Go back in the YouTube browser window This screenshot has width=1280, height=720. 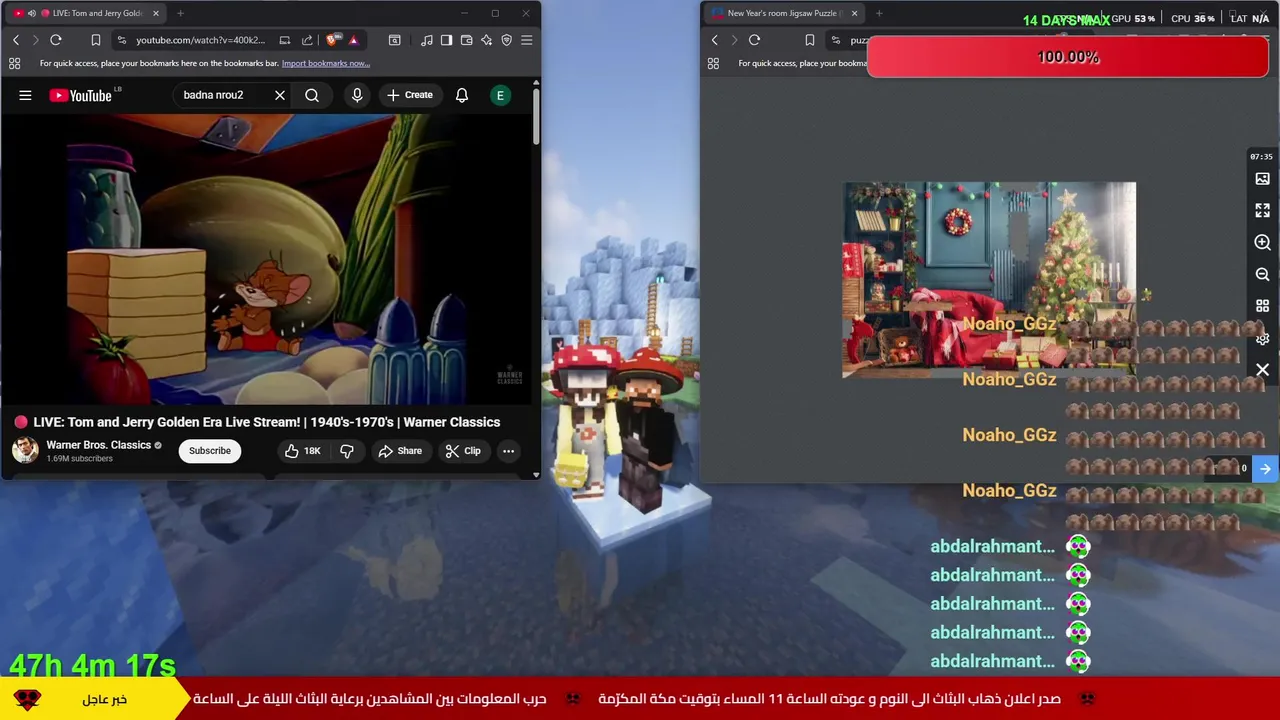tap(16, 40)
